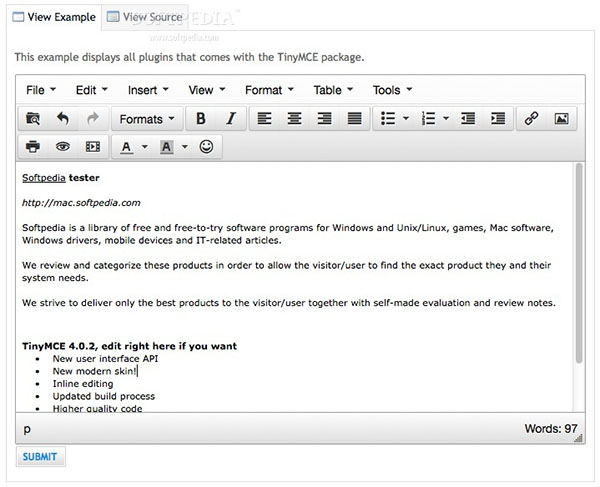Align text left
The image size is (600, 487).
(264, 119)
